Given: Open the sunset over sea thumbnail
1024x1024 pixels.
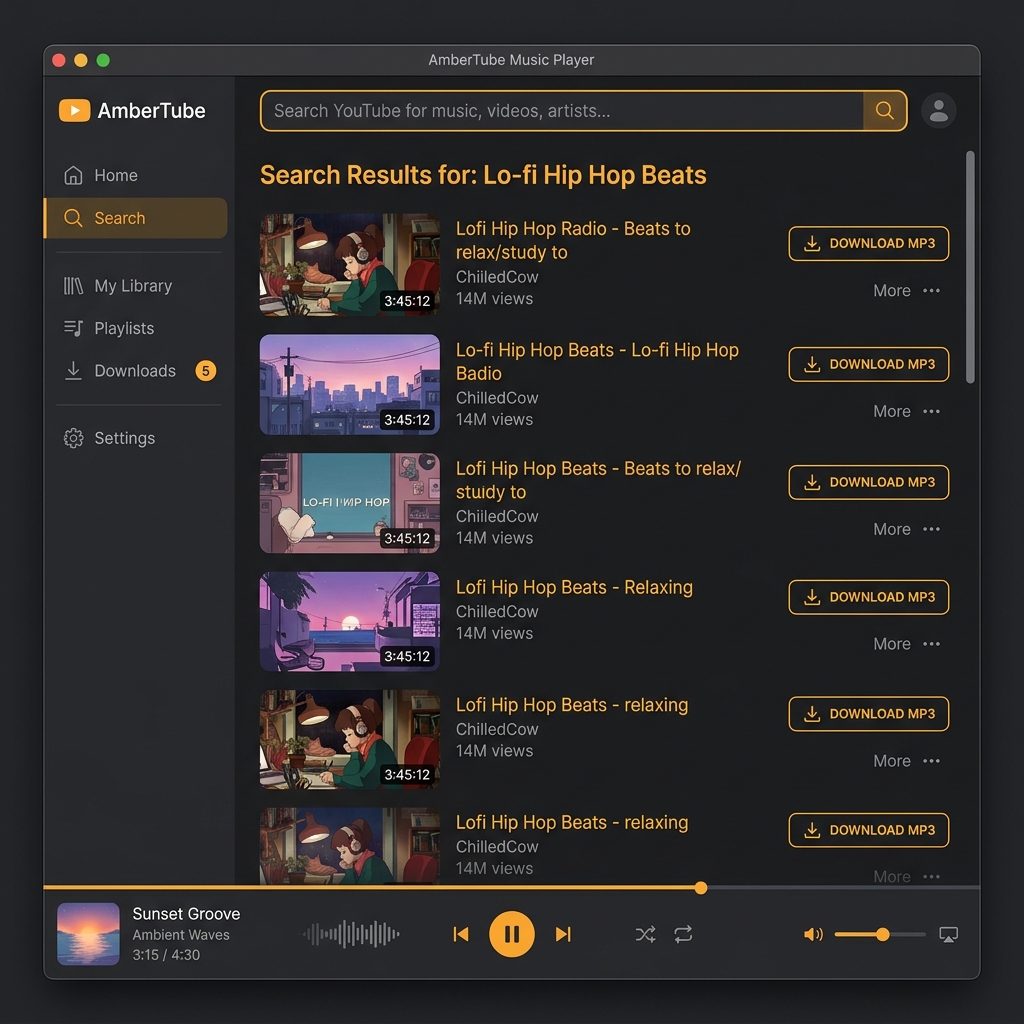Looking at the screenshot, I should [349, 621].
